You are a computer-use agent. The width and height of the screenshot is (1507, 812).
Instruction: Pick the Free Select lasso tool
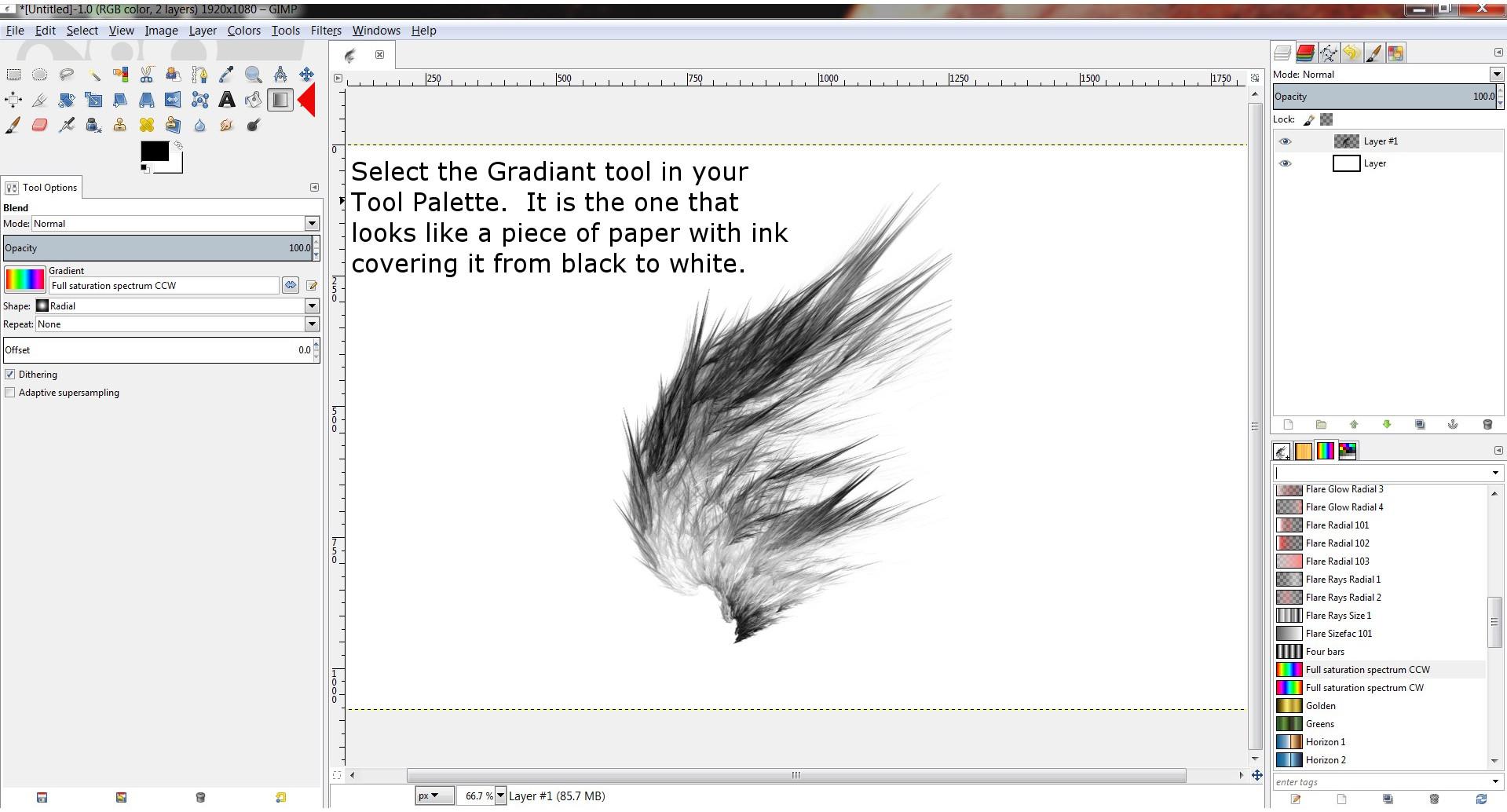click(67, 75)
